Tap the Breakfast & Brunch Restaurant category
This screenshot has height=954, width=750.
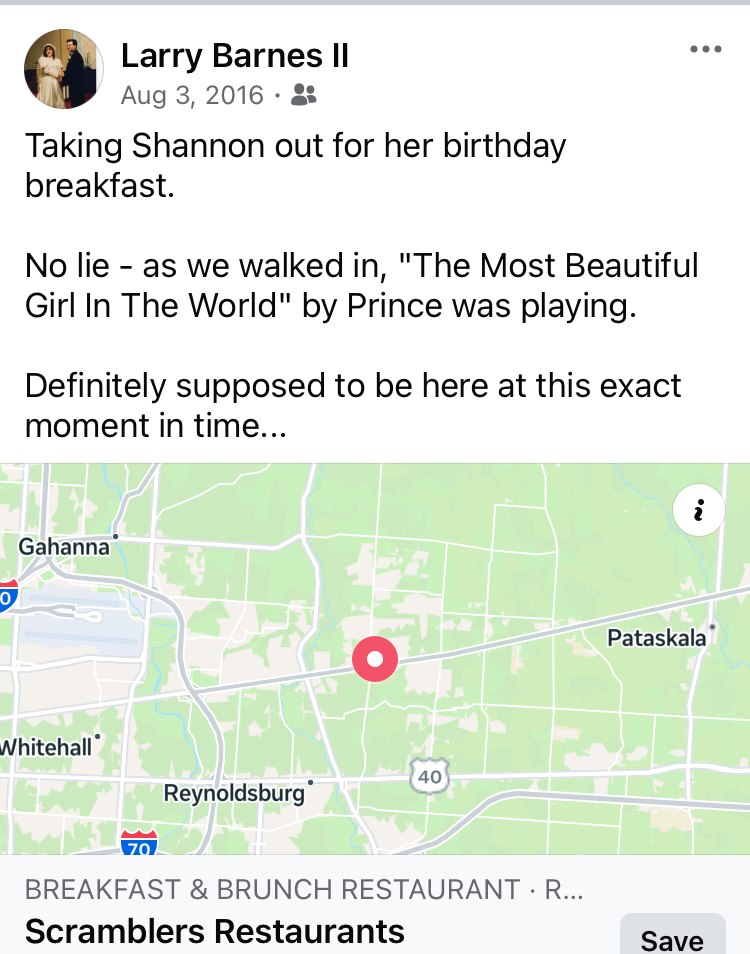point(272,888)
